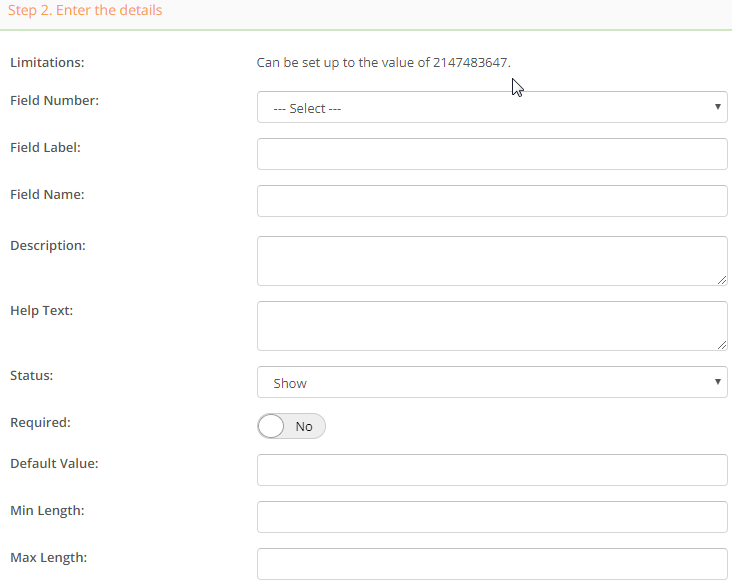Screen dimensions: 732x586
Task: Focus the Max Length input box
Action: (x=491, y=564)
